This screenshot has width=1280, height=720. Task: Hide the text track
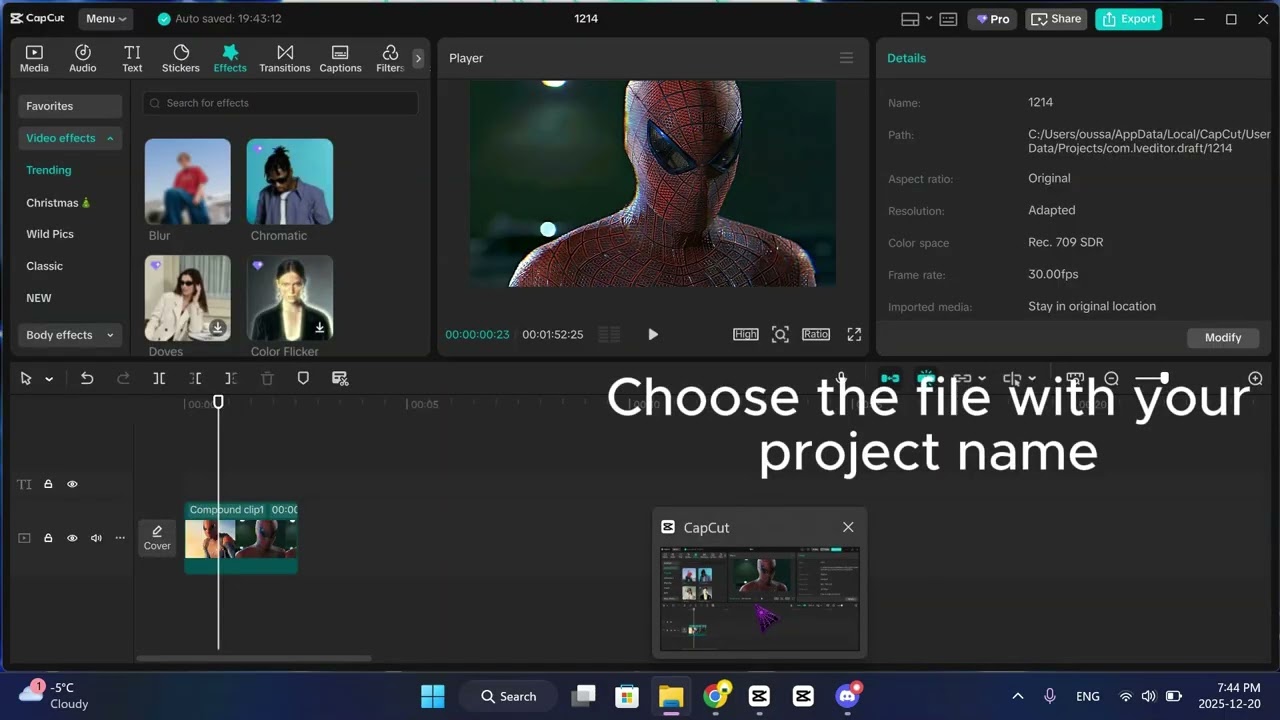(x=72, y=484)
